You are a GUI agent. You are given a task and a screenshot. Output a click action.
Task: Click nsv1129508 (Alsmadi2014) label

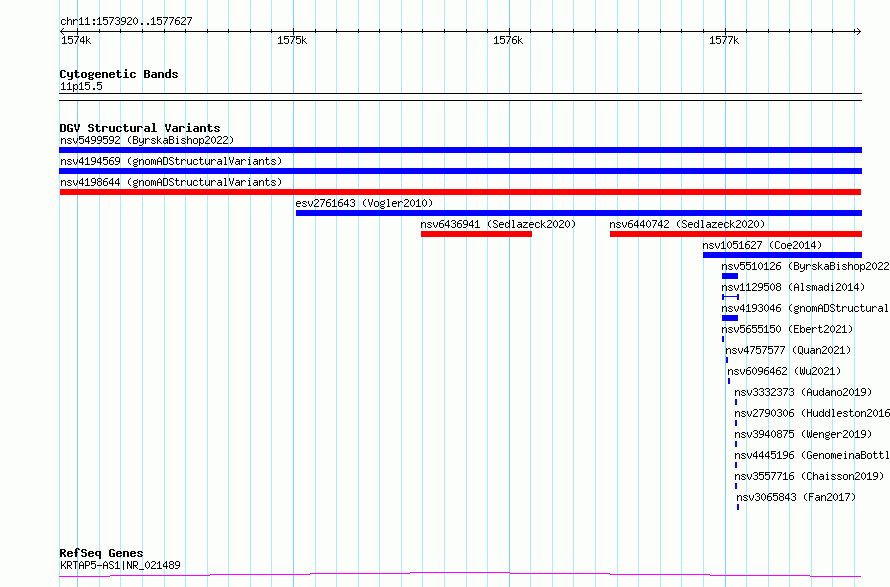click(793, 287)
